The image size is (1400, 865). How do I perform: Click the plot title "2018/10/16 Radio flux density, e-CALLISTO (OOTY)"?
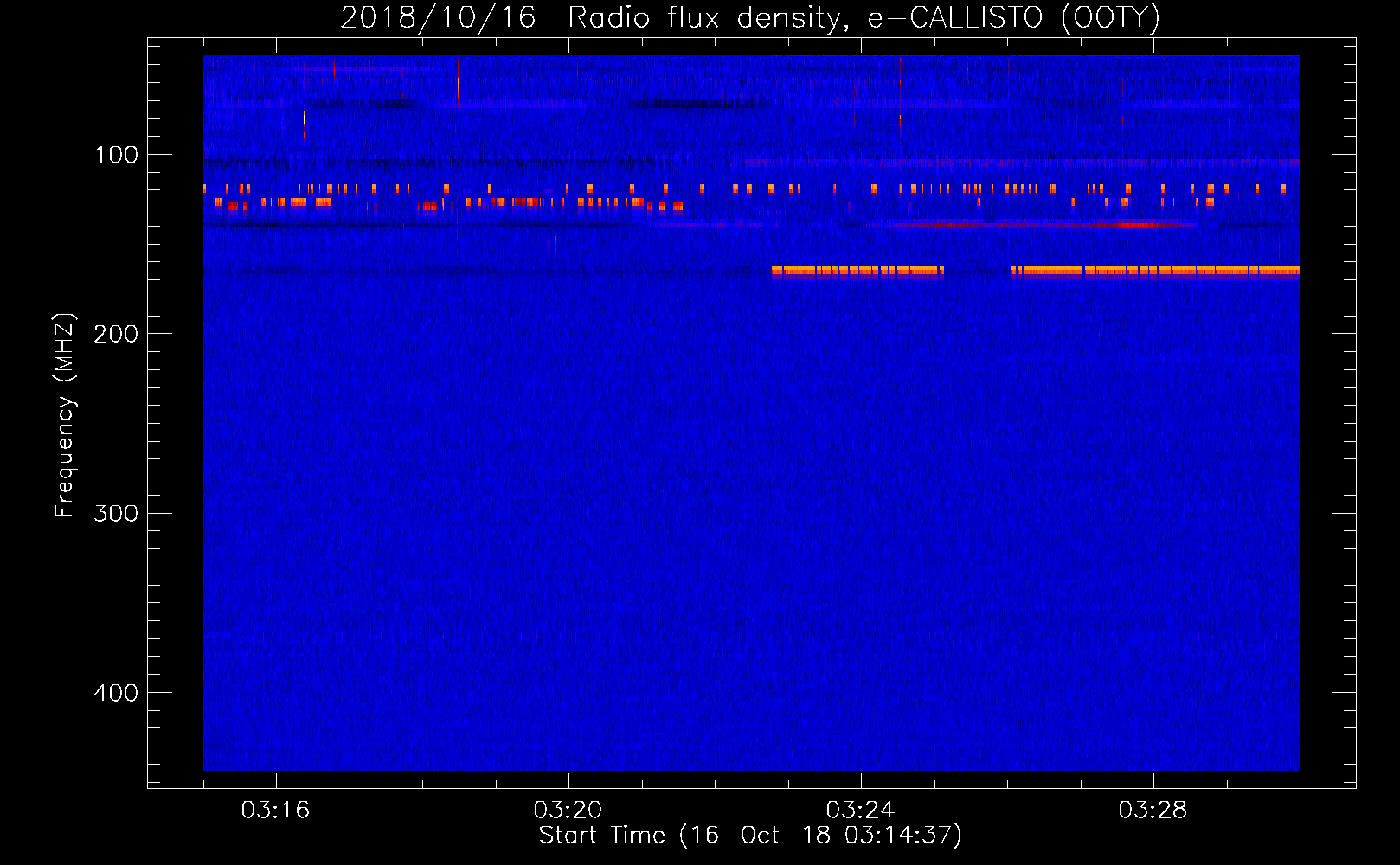point(750,17)
